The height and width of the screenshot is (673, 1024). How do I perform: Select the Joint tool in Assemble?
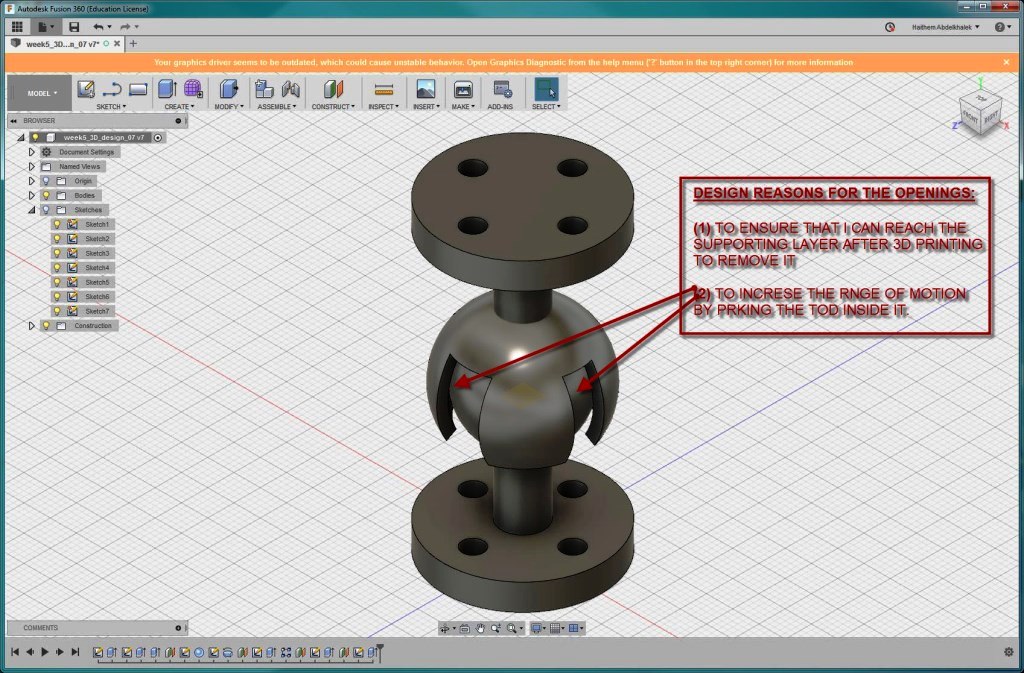coord(291,89)
